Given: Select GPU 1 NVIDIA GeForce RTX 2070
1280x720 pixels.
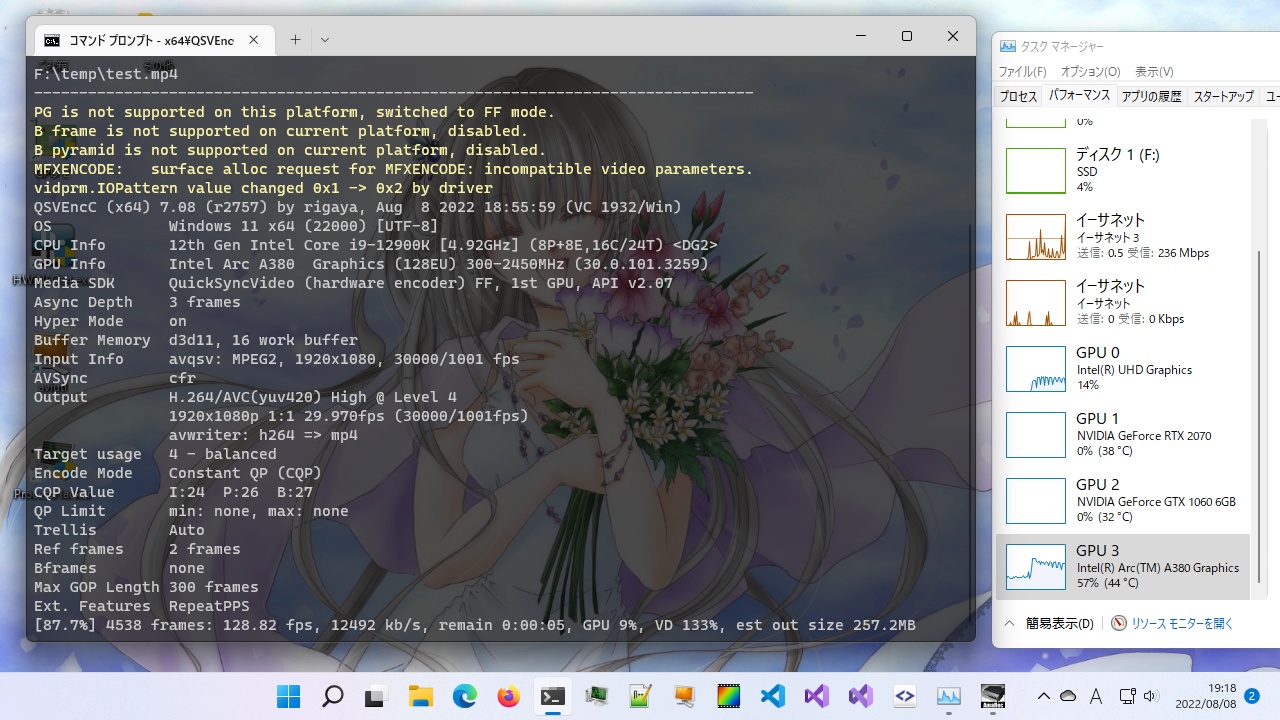Looking at the screenshot, I should coord(1123,435).
